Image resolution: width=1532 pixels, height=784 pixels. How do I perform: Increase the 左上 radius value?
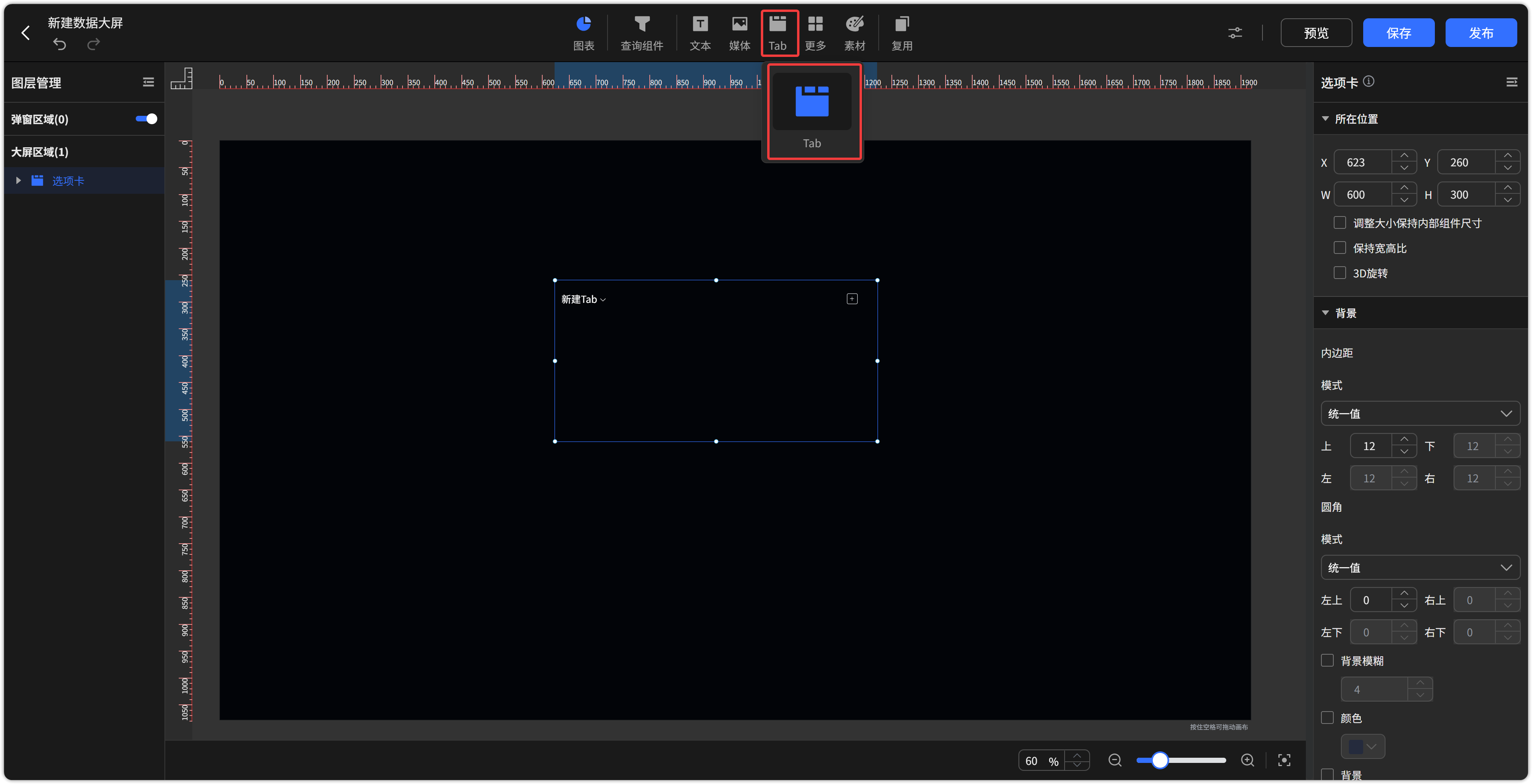pos(1403,593)
